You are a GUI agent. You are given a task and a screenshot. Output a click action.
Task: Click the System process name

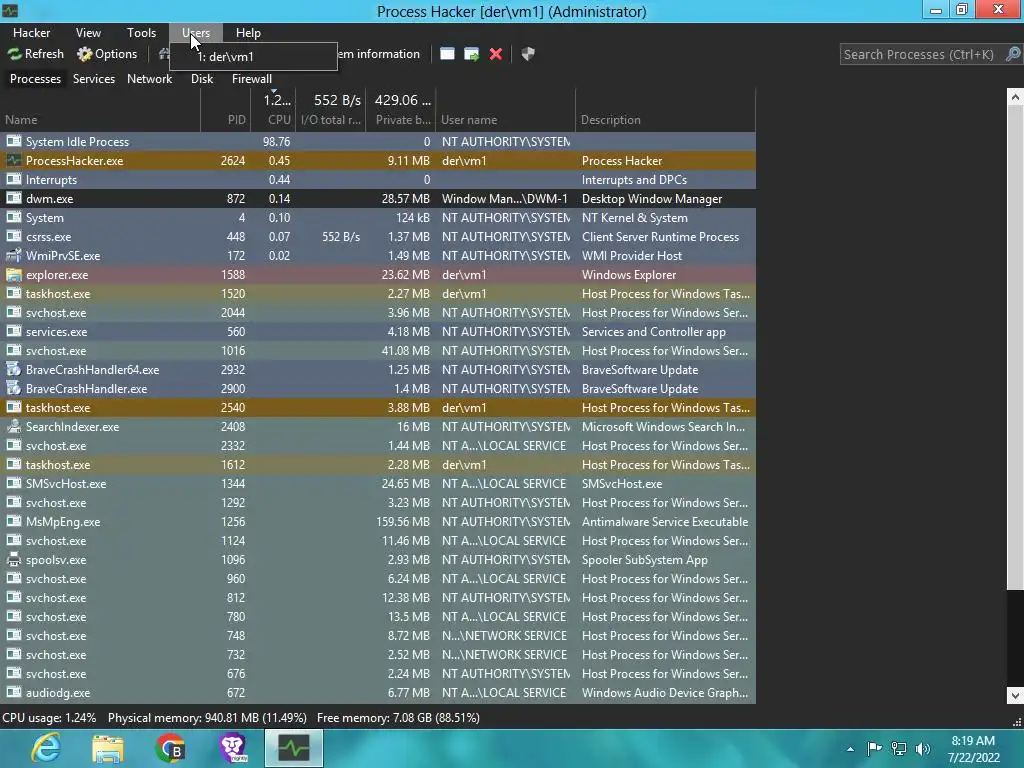[x=44, y=218]
